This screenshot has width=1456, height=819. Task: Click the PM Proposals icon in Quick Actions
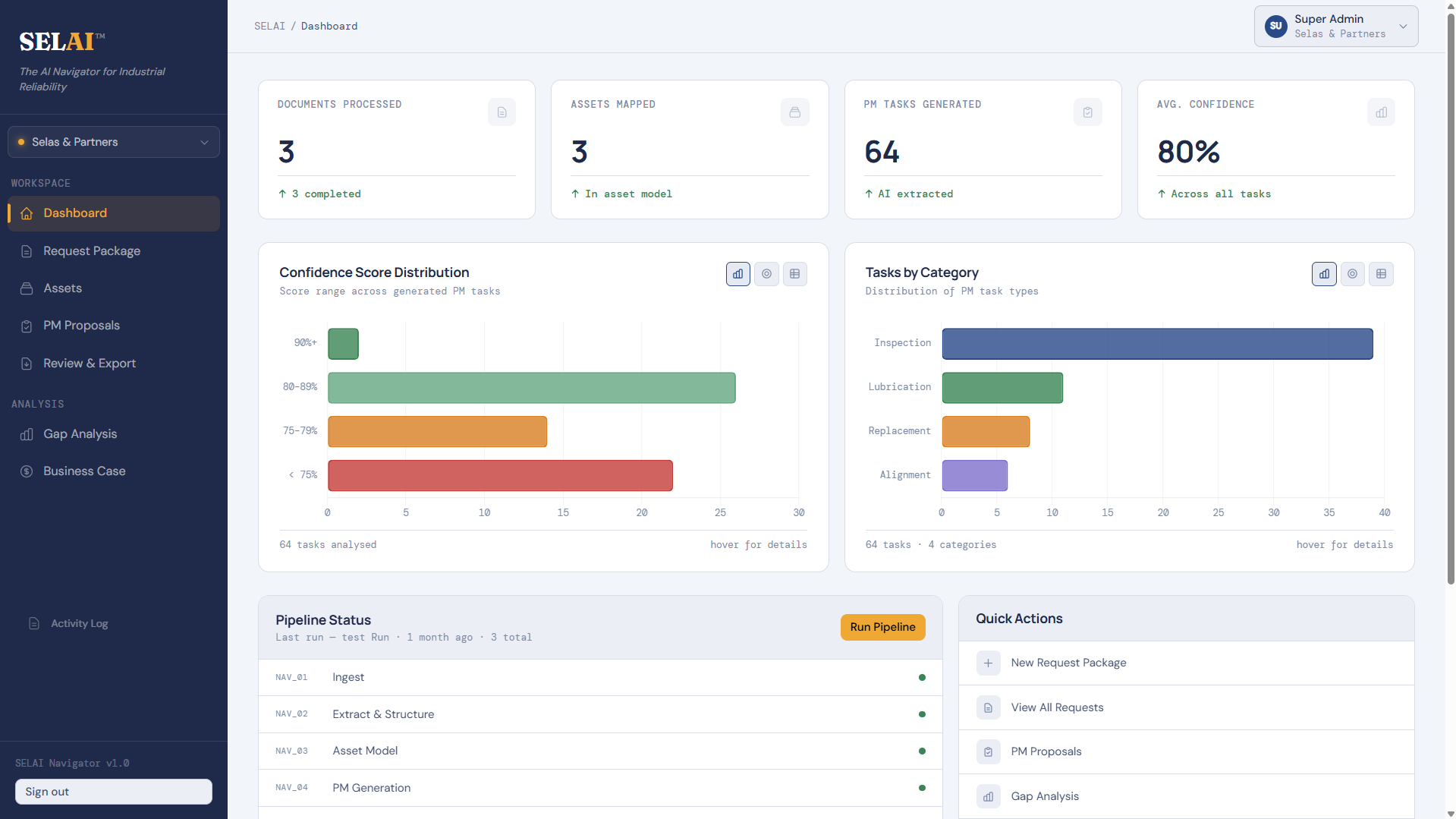click(988, 751)
